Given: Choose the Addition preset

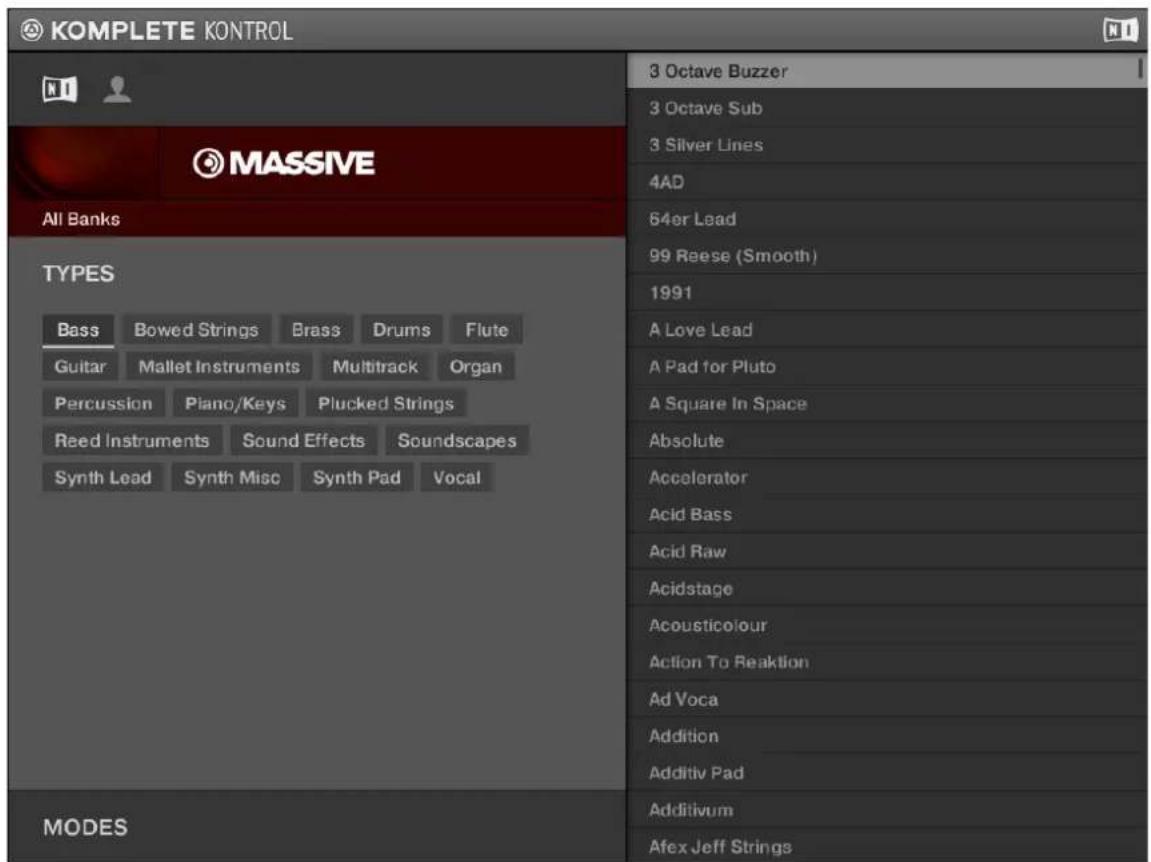Looking at the screenshot, I should 887,736.
